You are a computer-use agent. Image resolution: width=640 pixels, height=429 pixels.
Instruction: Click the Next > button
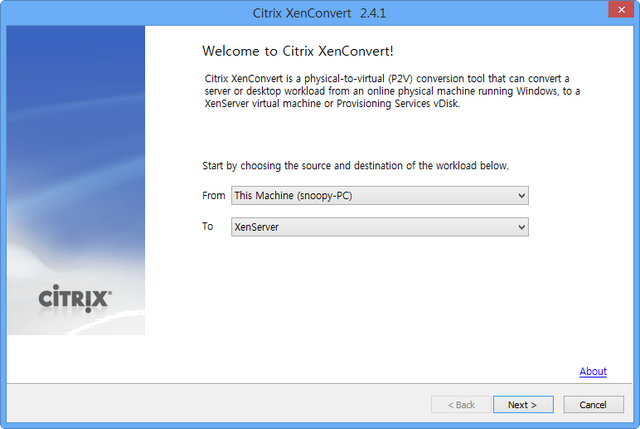pyautogui.click(x=523, y=405)
